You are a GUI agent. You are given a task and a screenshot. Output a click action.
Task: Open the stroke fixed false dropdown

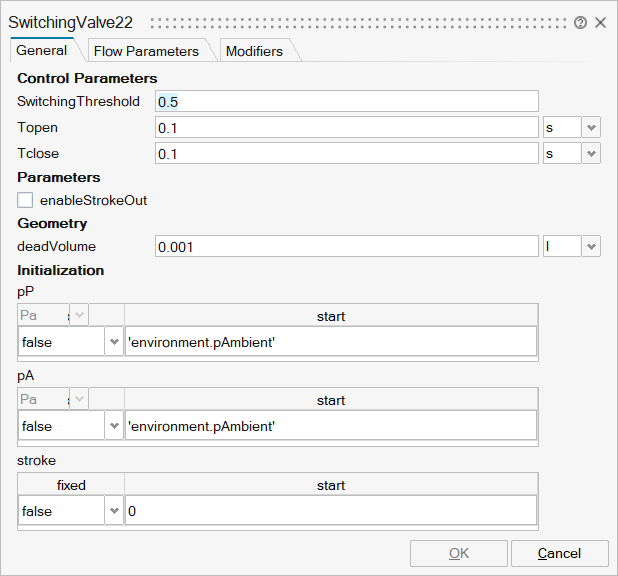[x=113, y=511]
